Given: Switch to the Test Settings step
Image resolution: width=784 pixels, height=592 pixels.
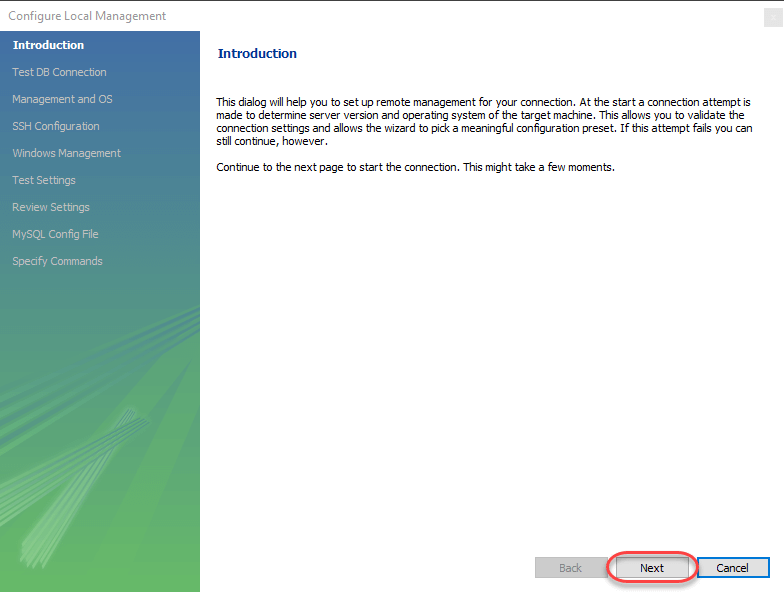Looking at the screenshot, I should tap(44, 180).
